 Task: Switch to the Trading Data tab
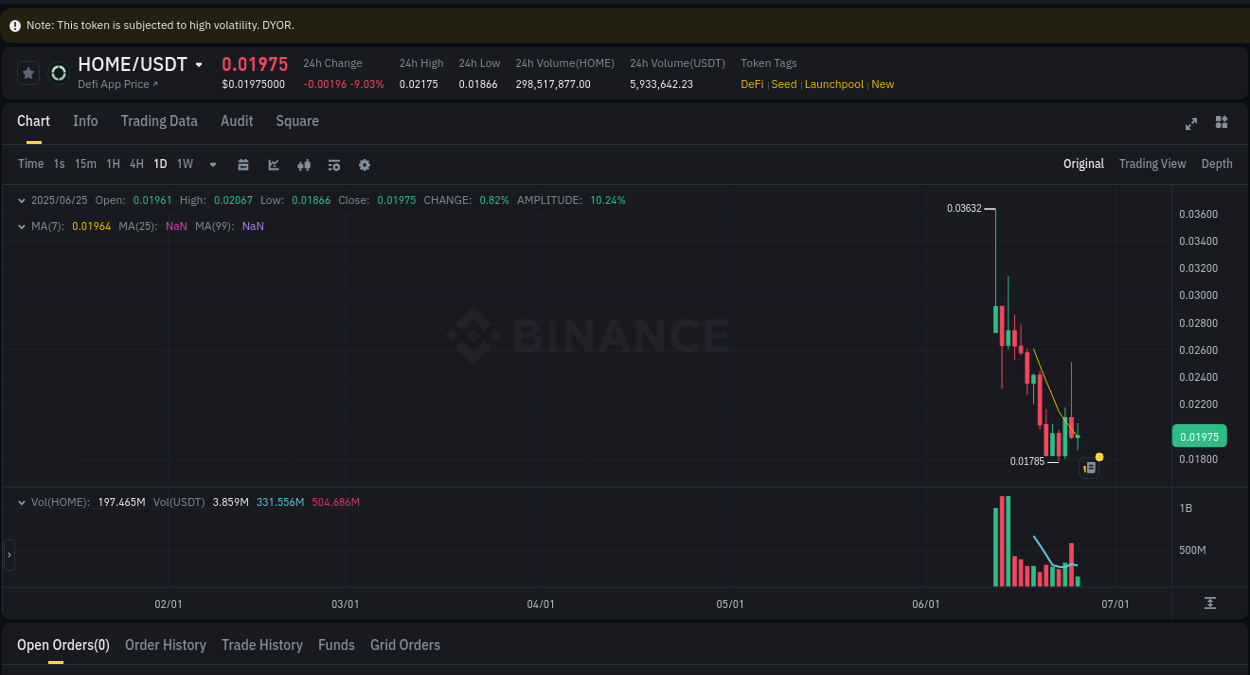pos(159,120)
